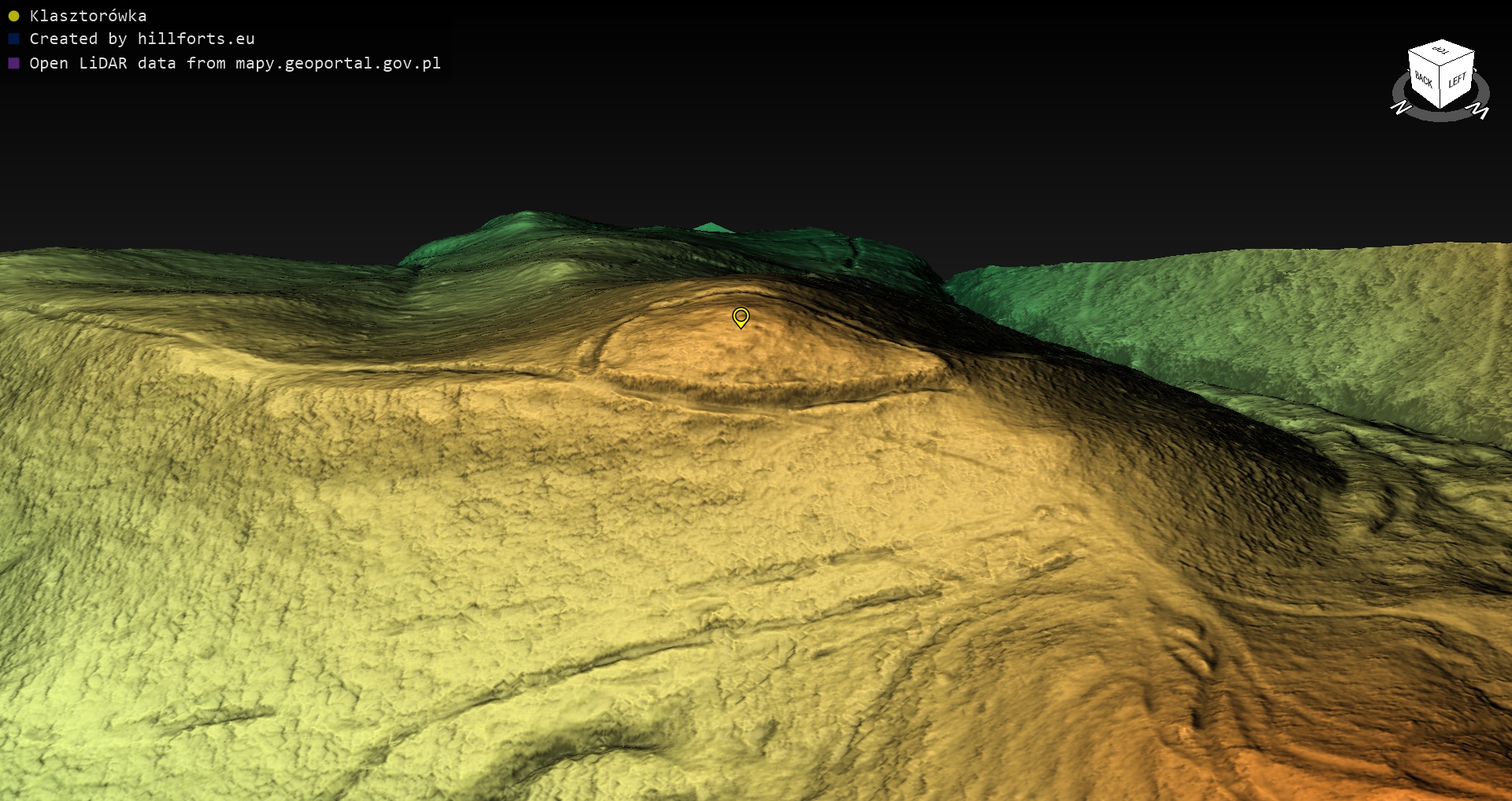
Task: Open the LiDAR data mapy.geoportal.gov.pl link
Action: (235, 63)
